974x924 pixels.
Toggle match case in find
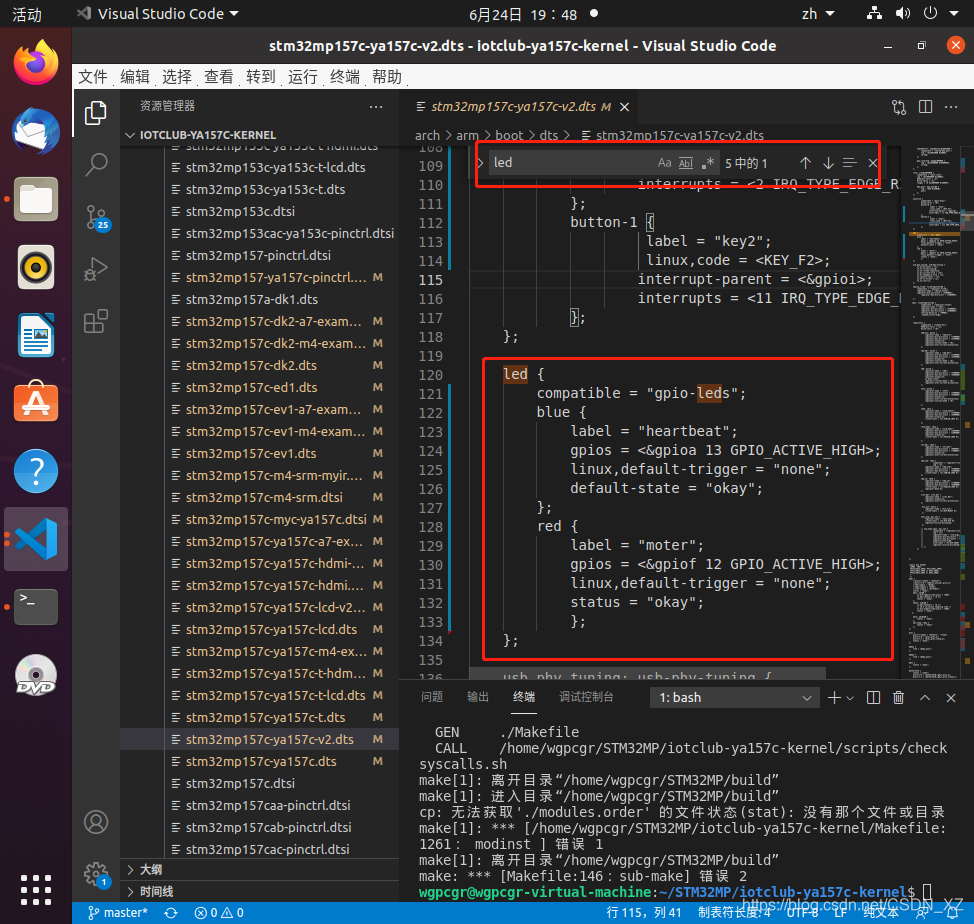[664, 163]
